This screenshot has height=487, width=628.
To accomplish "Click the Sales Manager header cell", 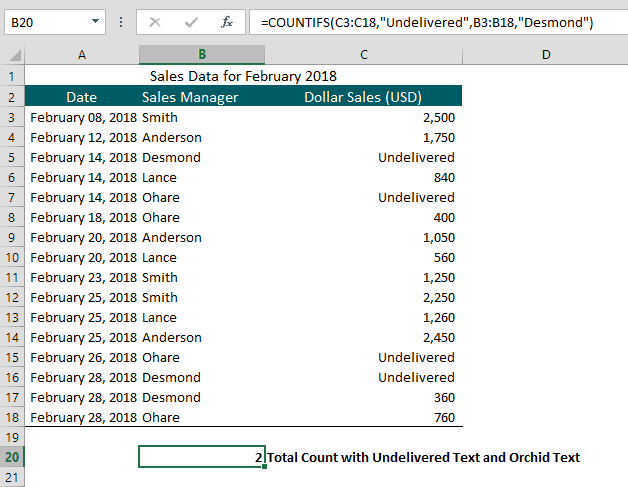I will [190, 97].
